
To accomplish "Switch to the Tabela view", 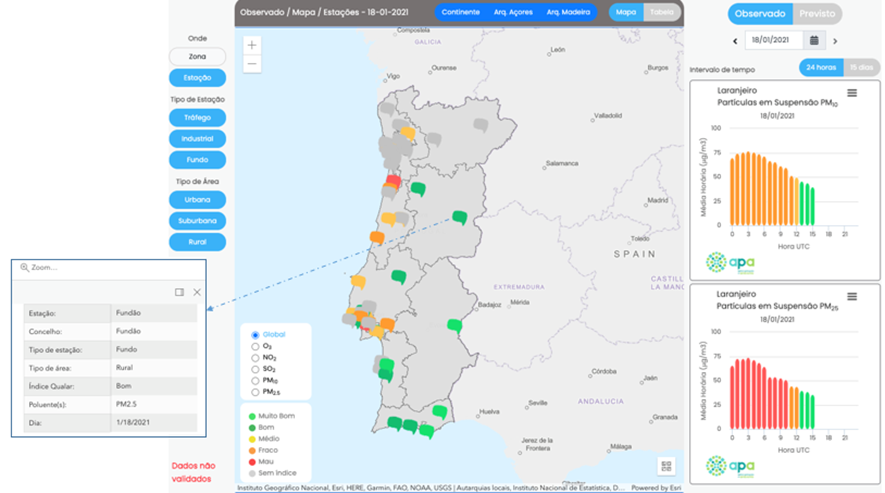I will 661,13.
